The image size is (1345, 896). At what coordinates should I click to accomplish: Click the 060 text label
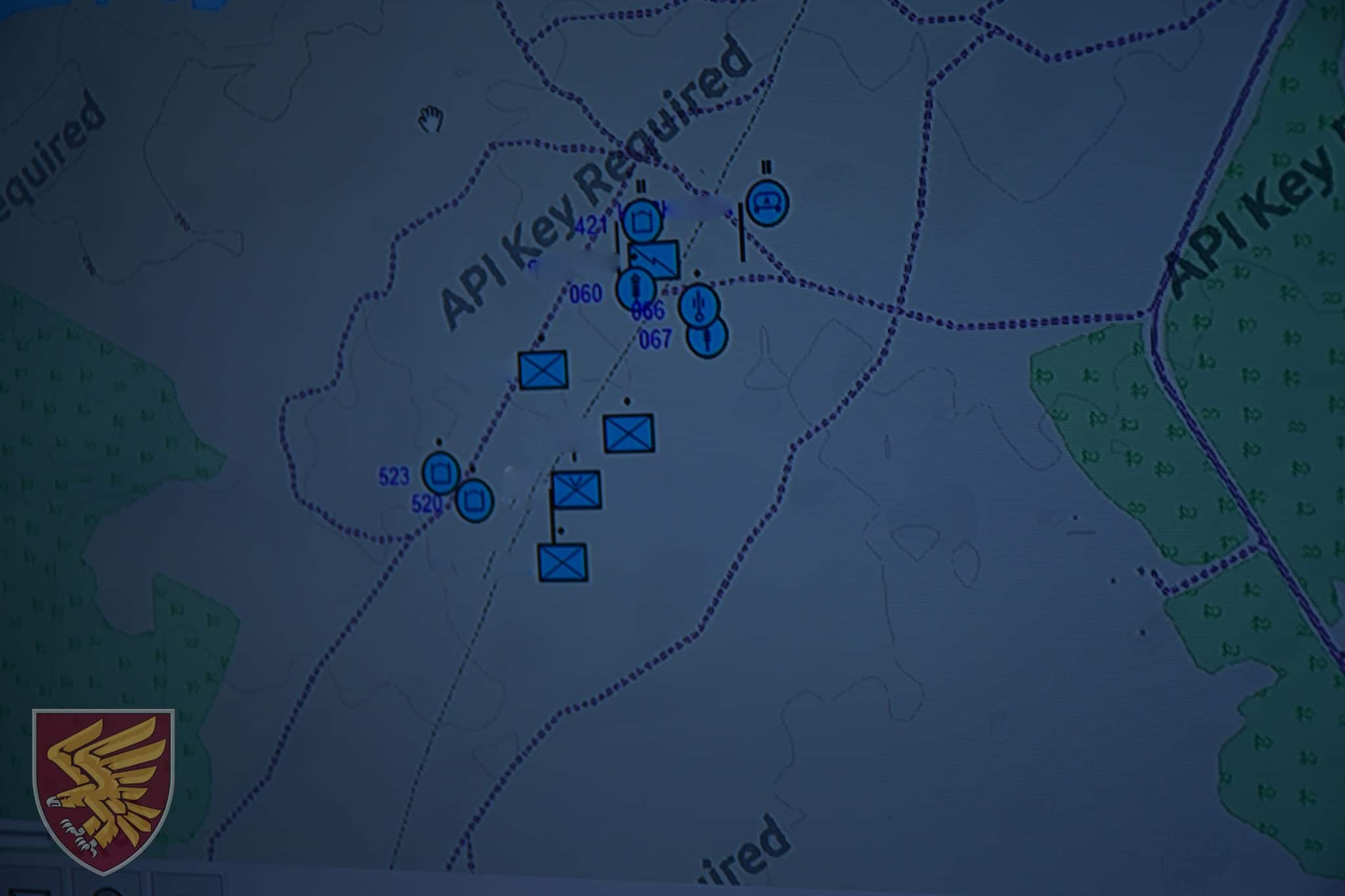coord(585,294)
